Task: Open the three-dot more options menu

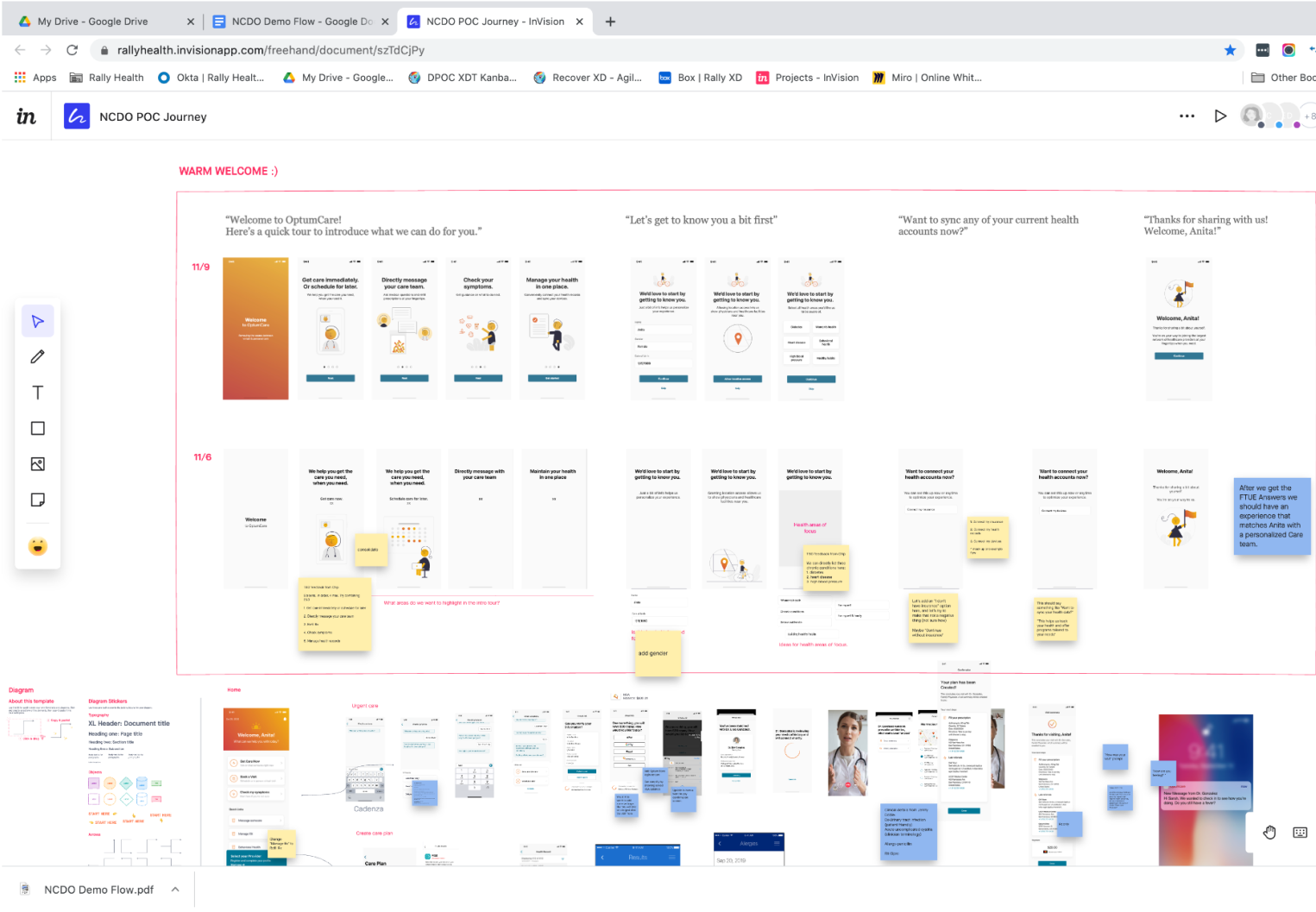Action: click(1187, 116)
